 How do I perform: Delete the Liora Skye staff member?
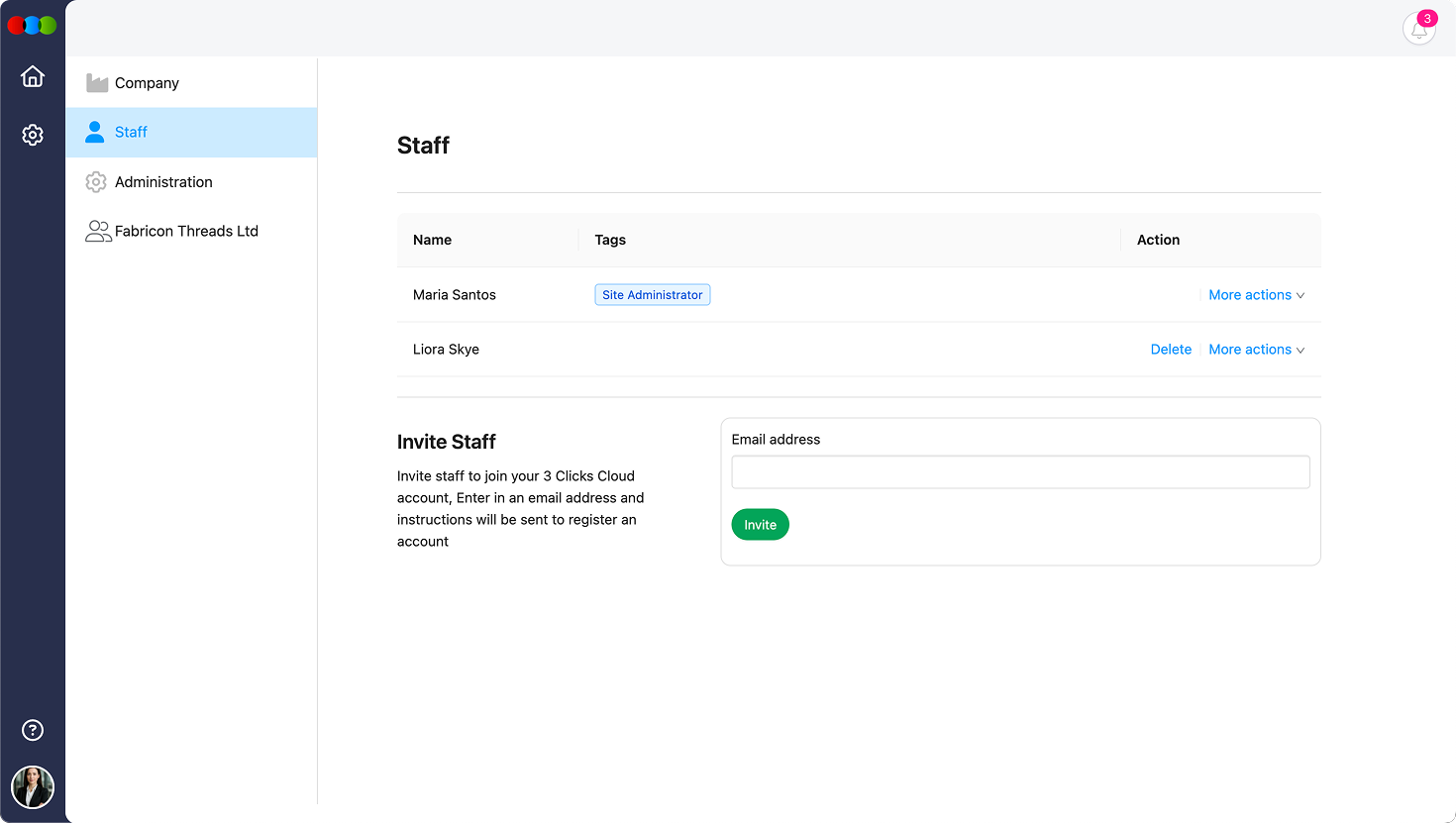click(x=1171, y=349)
